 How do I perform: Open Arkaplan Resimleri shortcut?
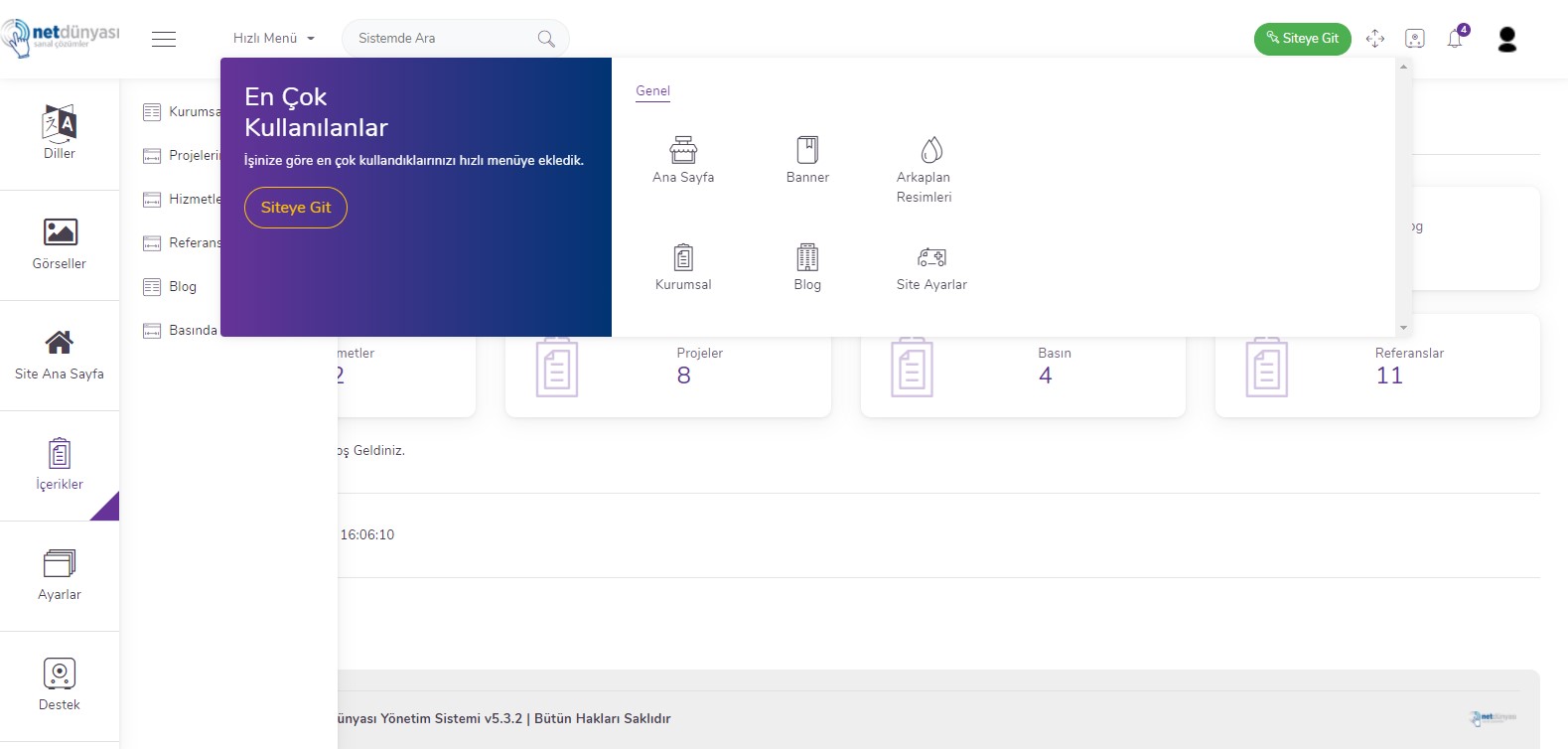(x=925, y=170)
